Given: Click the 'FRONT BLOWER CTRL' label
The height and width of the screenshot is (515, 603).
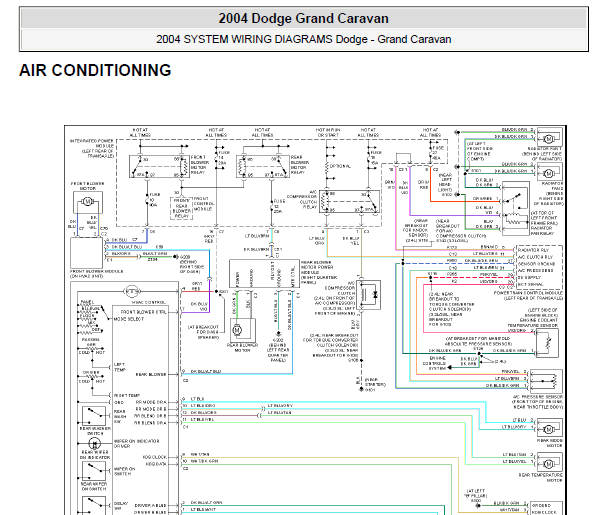Looking at the screenshot, I should (143, 312).
